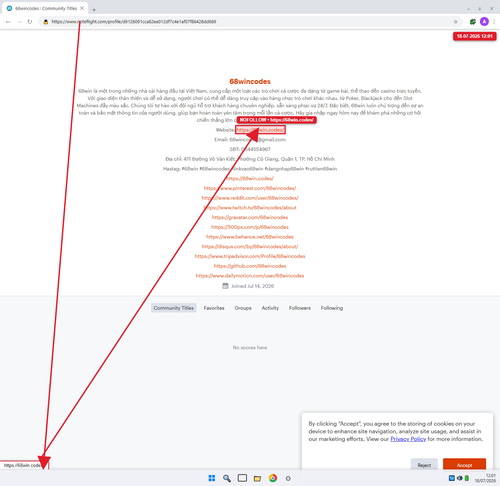This screenshot has width=500, height=486.
Task: Open the disqus.com link
Action: [250, 246]
